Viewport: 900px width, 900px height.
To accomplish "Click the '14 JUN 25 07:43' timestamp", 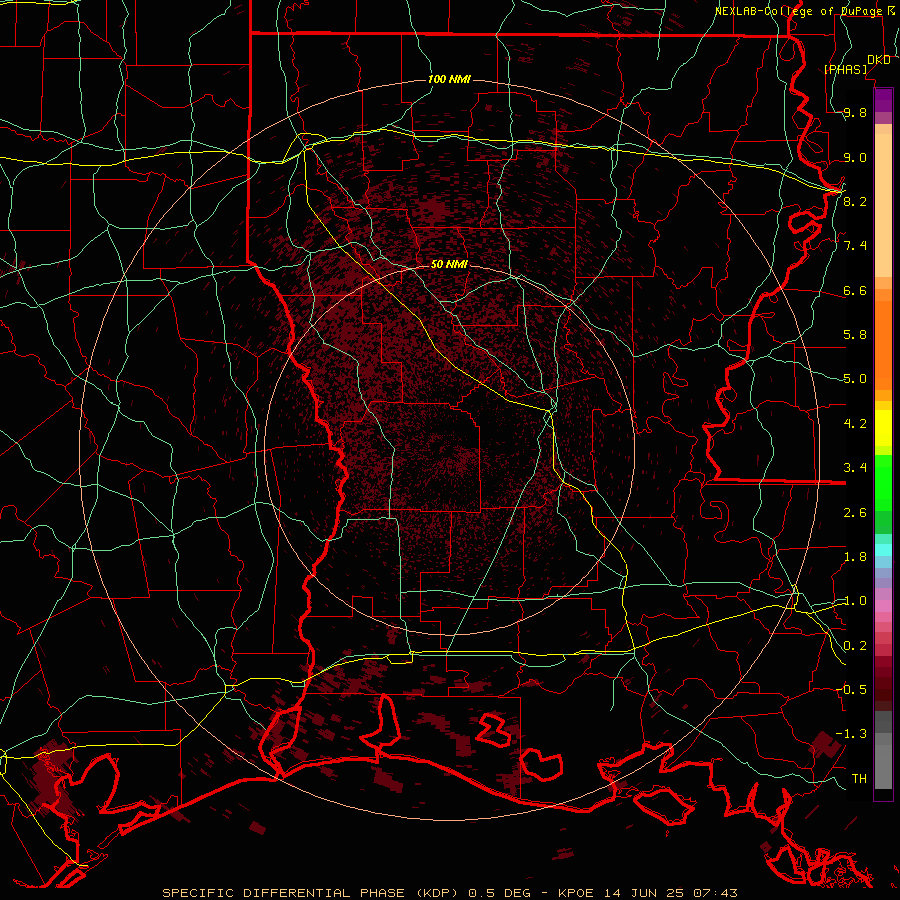I will (x=671, y=893).
